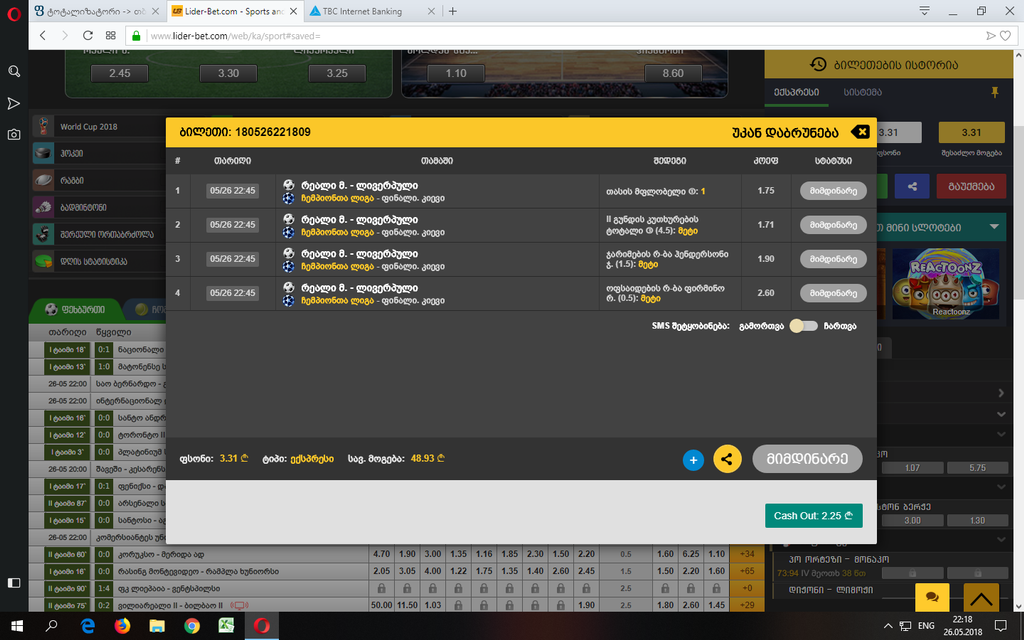Select the ფეხბურთი sport tab

coord(75,309)
